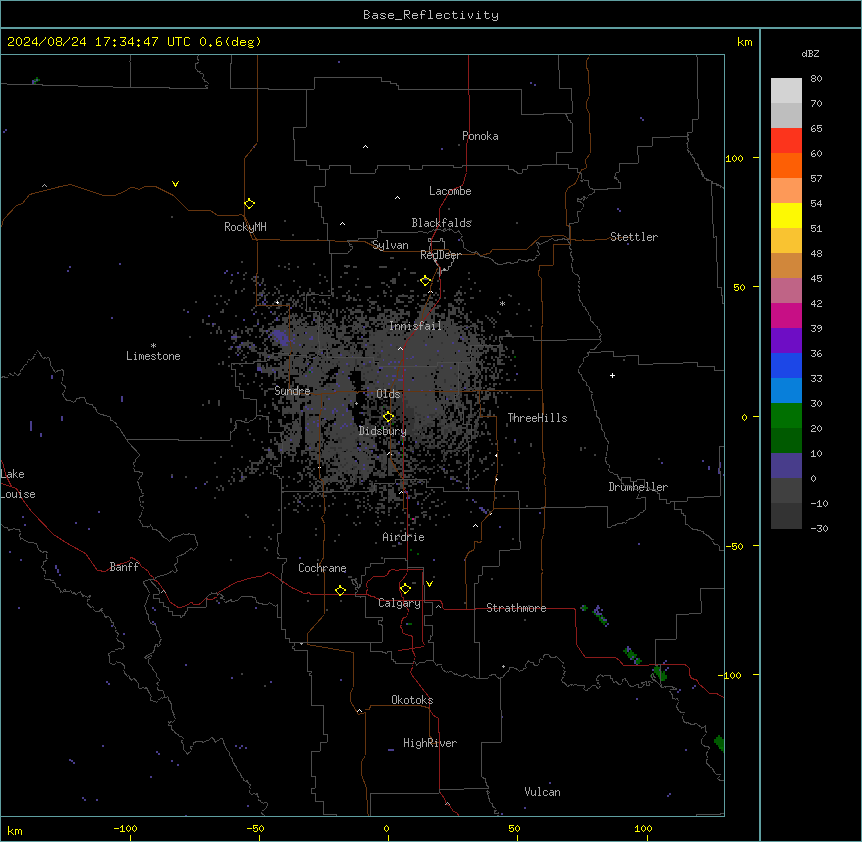Click the RedDeer city label
The width and height of the screenshot is (862, 842).
point(440,255)
